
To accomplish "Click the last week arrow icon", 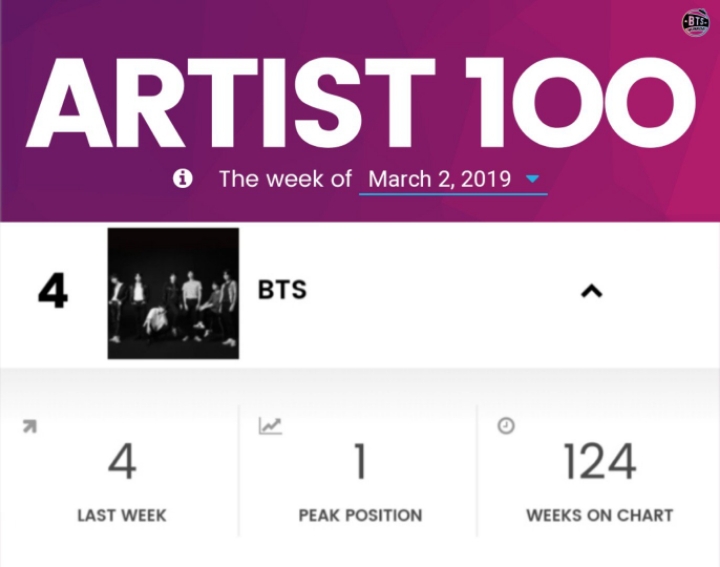I will pos(30,427).
